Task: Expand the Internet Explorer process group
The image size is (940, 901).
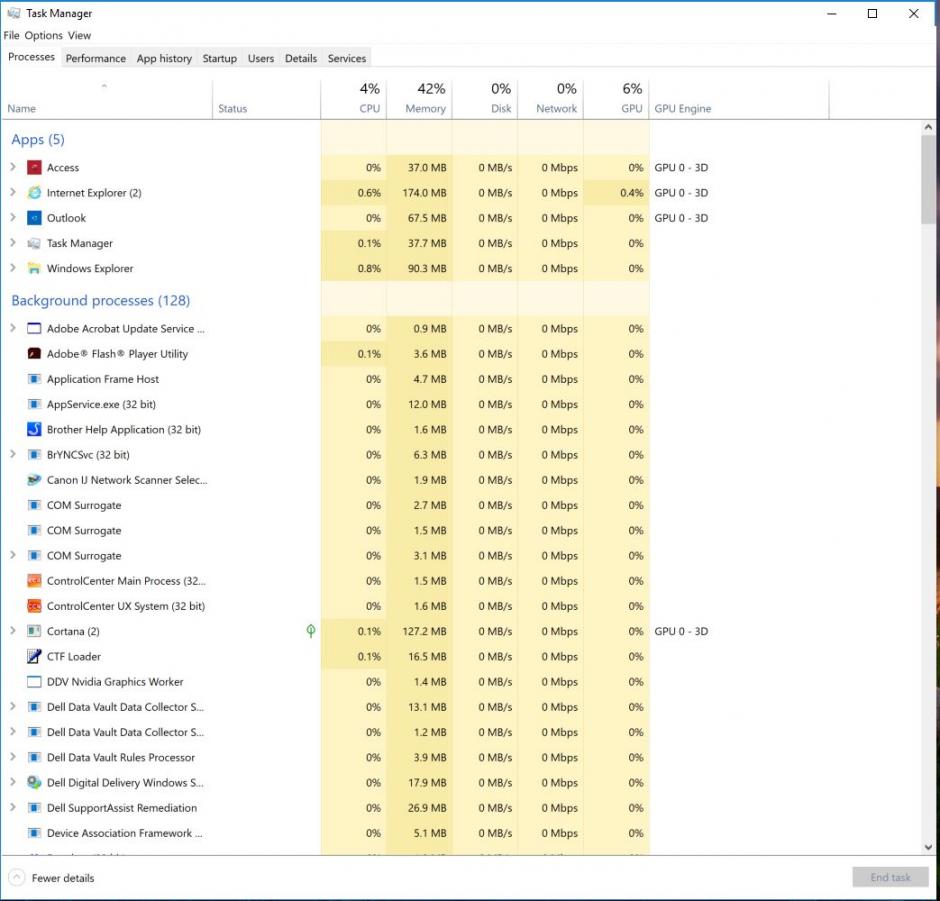Action: [x=12, y=193]
